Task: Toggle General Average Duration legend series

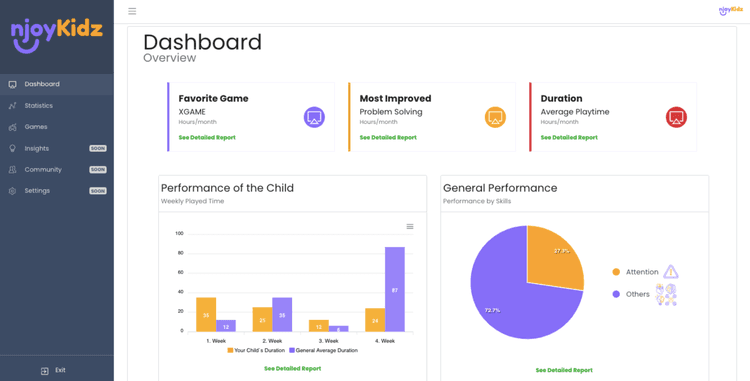Action: tap(323, 350)
